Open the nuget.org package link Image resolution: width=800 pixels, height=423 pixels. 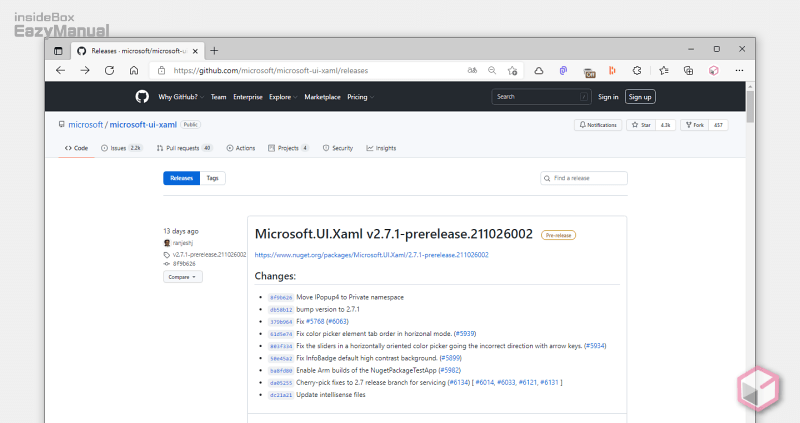point(371,255)
